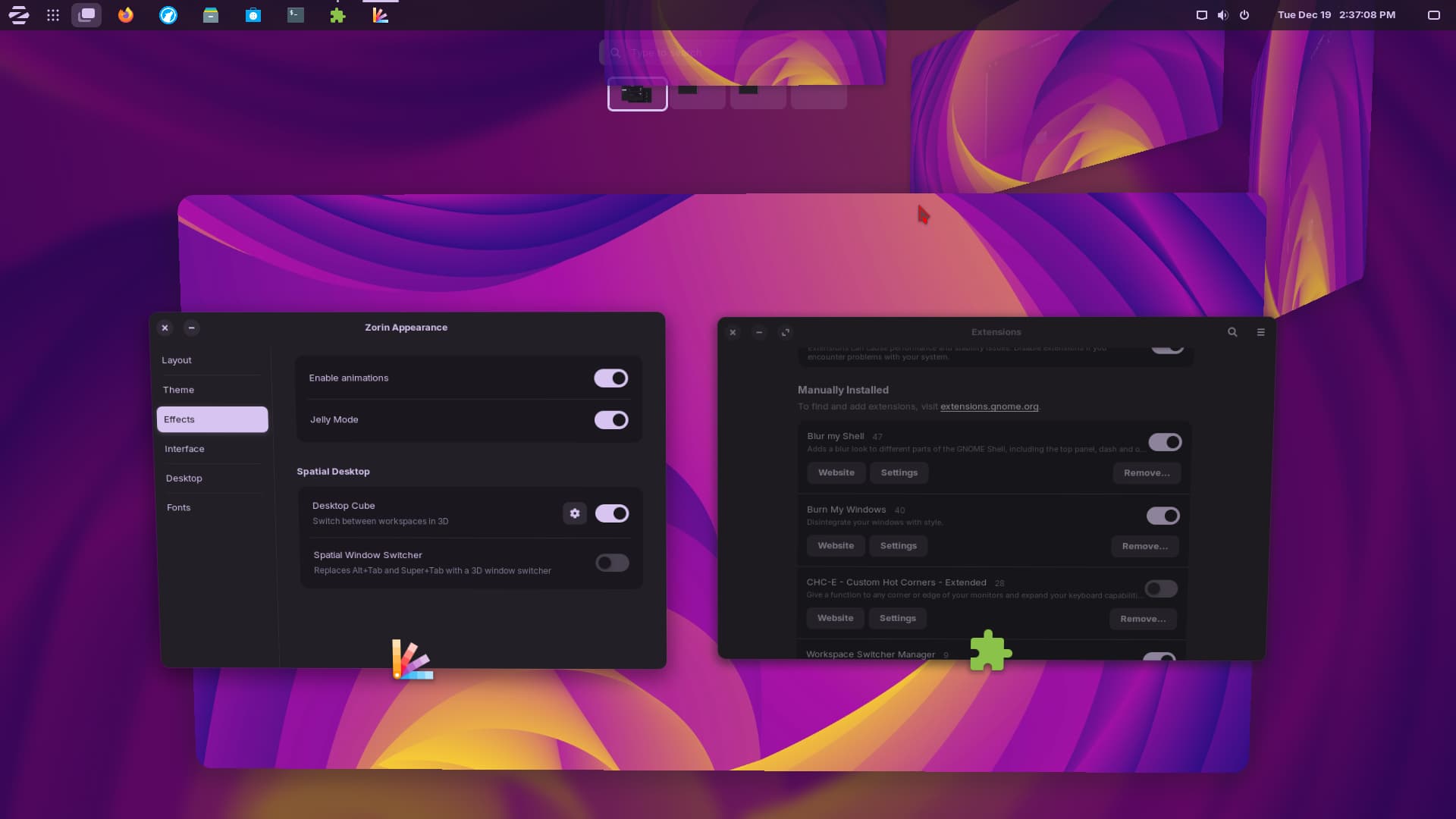Open the app grid launcher icon
Screen dimensions: 1456x819
point(53,15)
